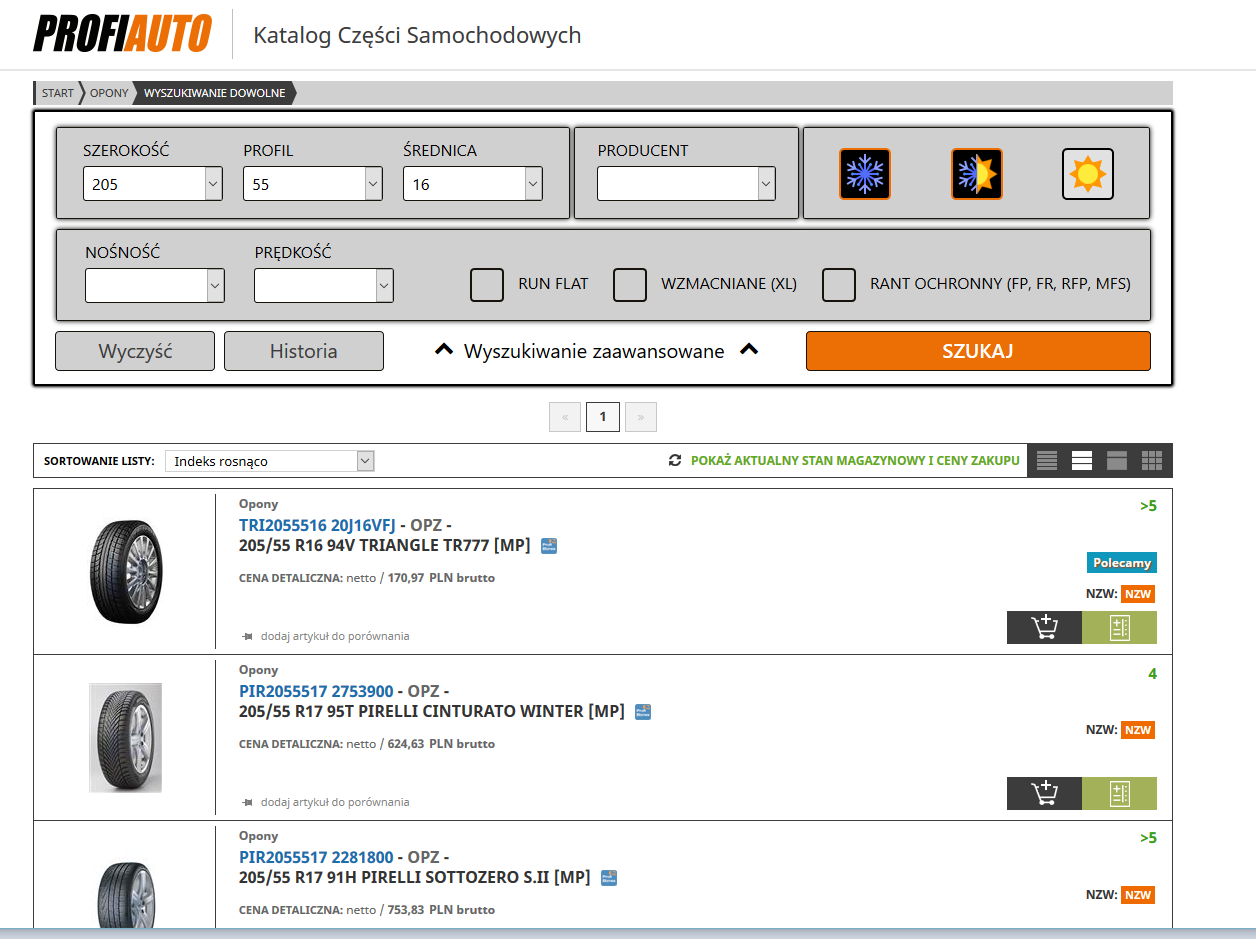Click the NZW badge for Sottozero S.II
Viewport: 1256px width, 939px height.
point(1138,895)
